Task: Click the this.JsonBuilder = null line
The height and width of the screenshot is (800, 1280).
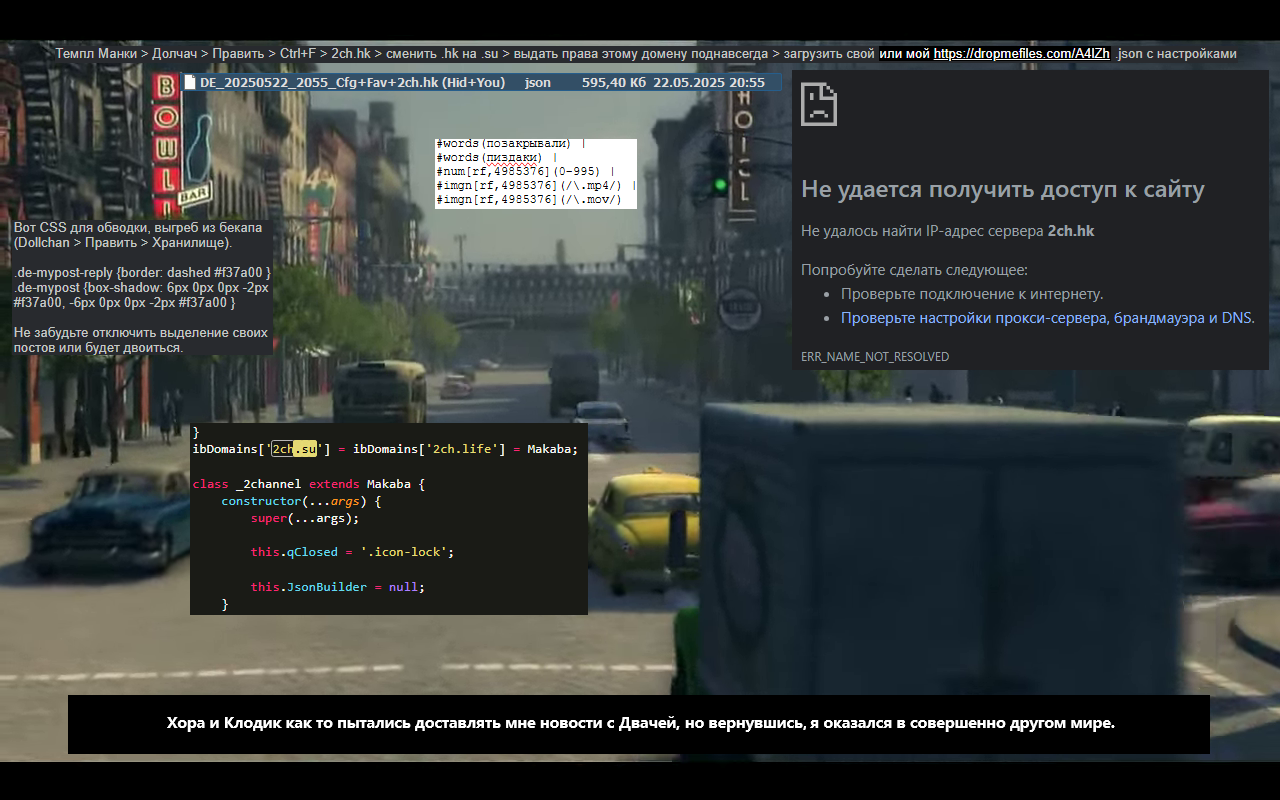Action: [337, 587]
